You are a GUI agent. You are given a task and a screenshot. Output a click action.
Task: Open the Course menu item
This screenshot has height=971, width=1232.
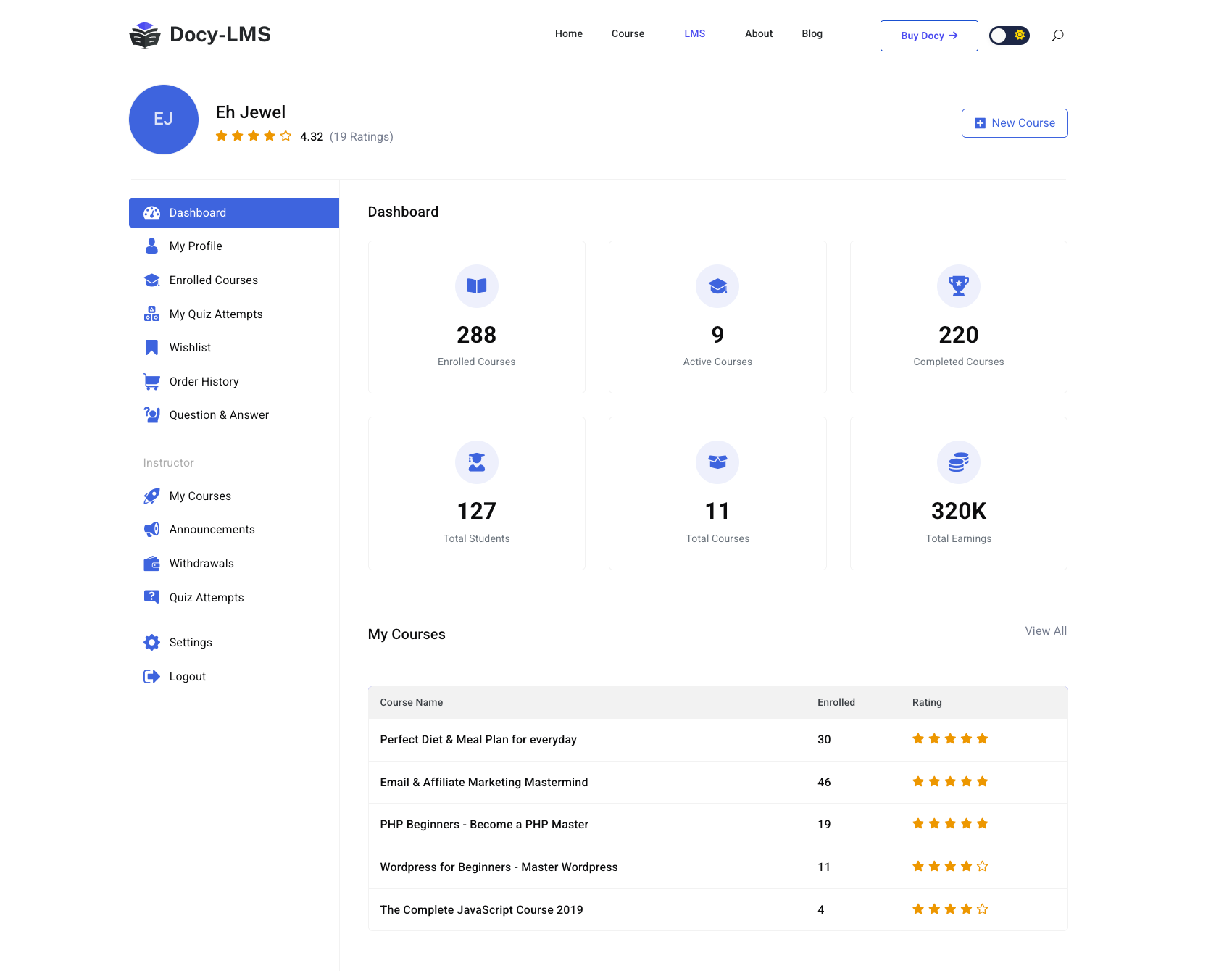click(628, 33)
